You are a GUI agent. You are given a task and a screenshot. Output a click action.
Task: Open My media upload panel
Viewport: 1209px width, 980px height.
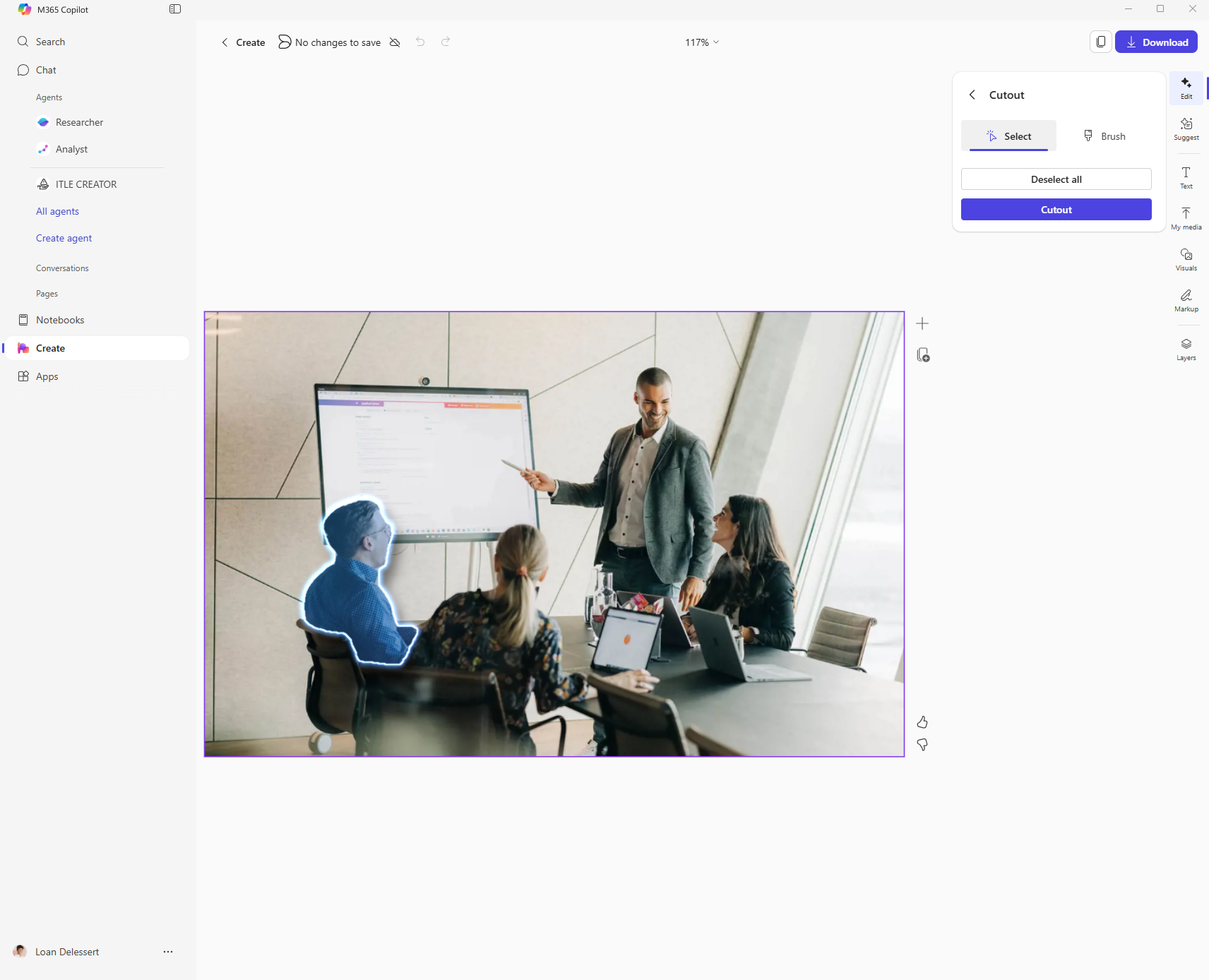click(1186, 217)
